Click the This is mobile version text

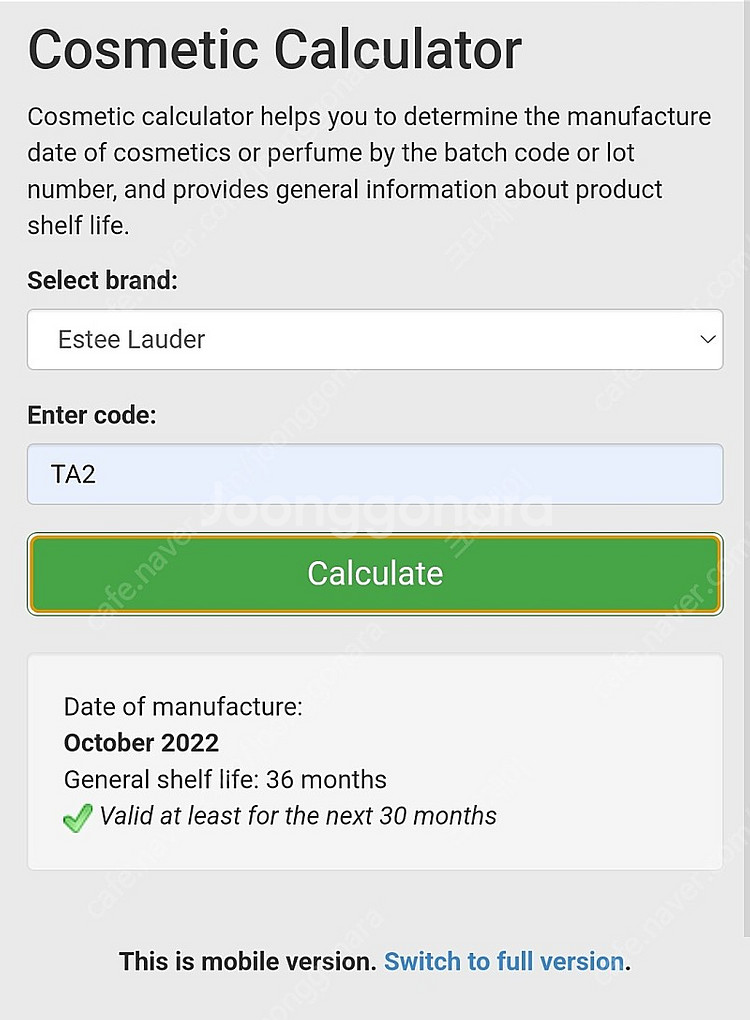[x=247, y=962]
